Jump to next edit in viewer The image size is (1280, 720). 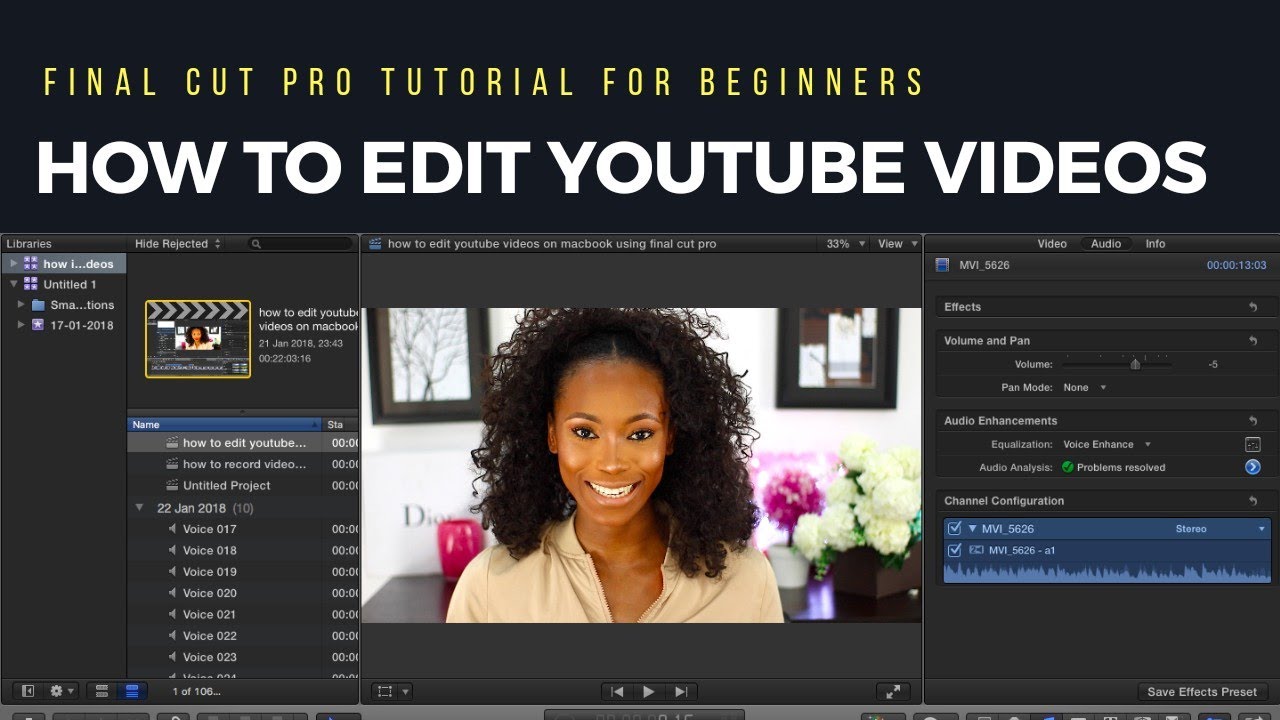[x=681, y=691]
